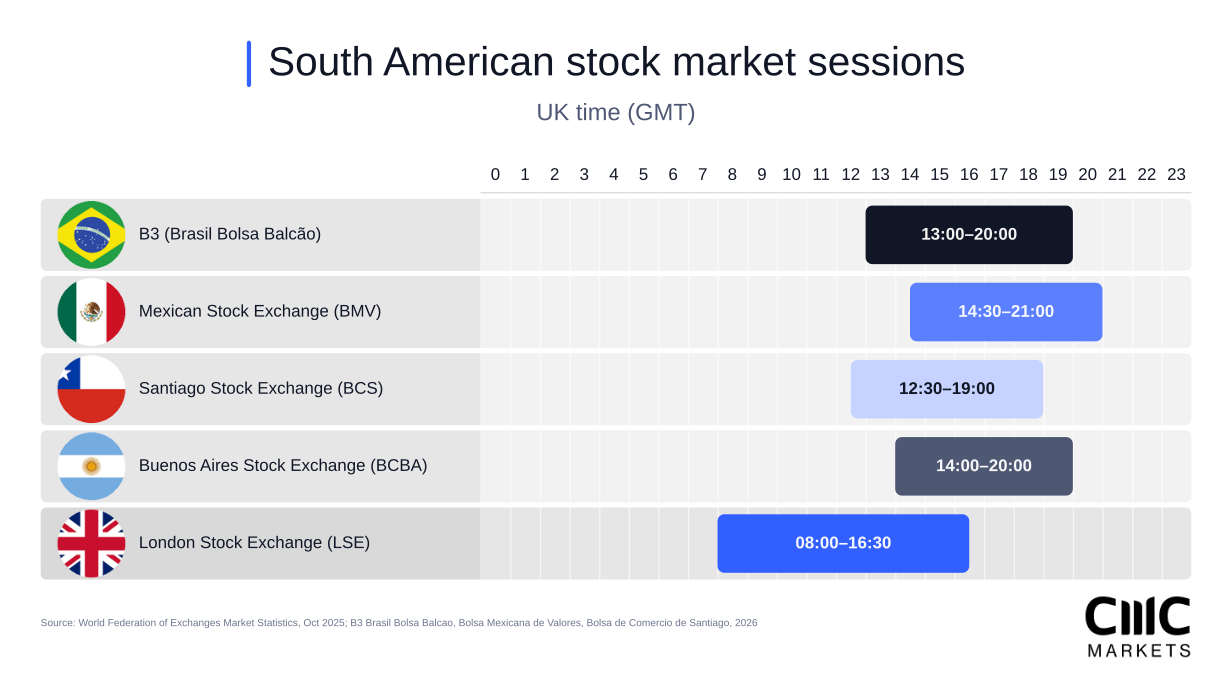Screen dimensions: 1232x698
Task: Click the Santiago Stock Exchange (BCS) label
Action: (261, 389)
